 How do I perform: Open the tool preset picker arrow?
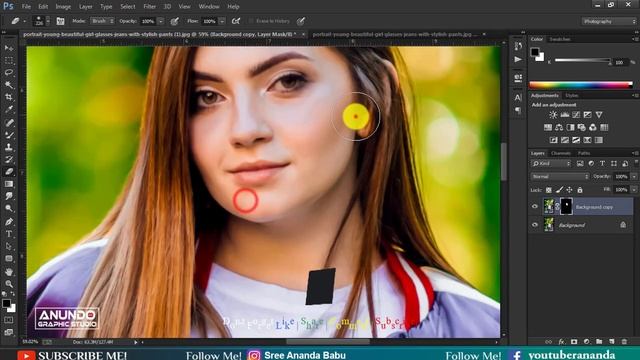pos(24,21)
